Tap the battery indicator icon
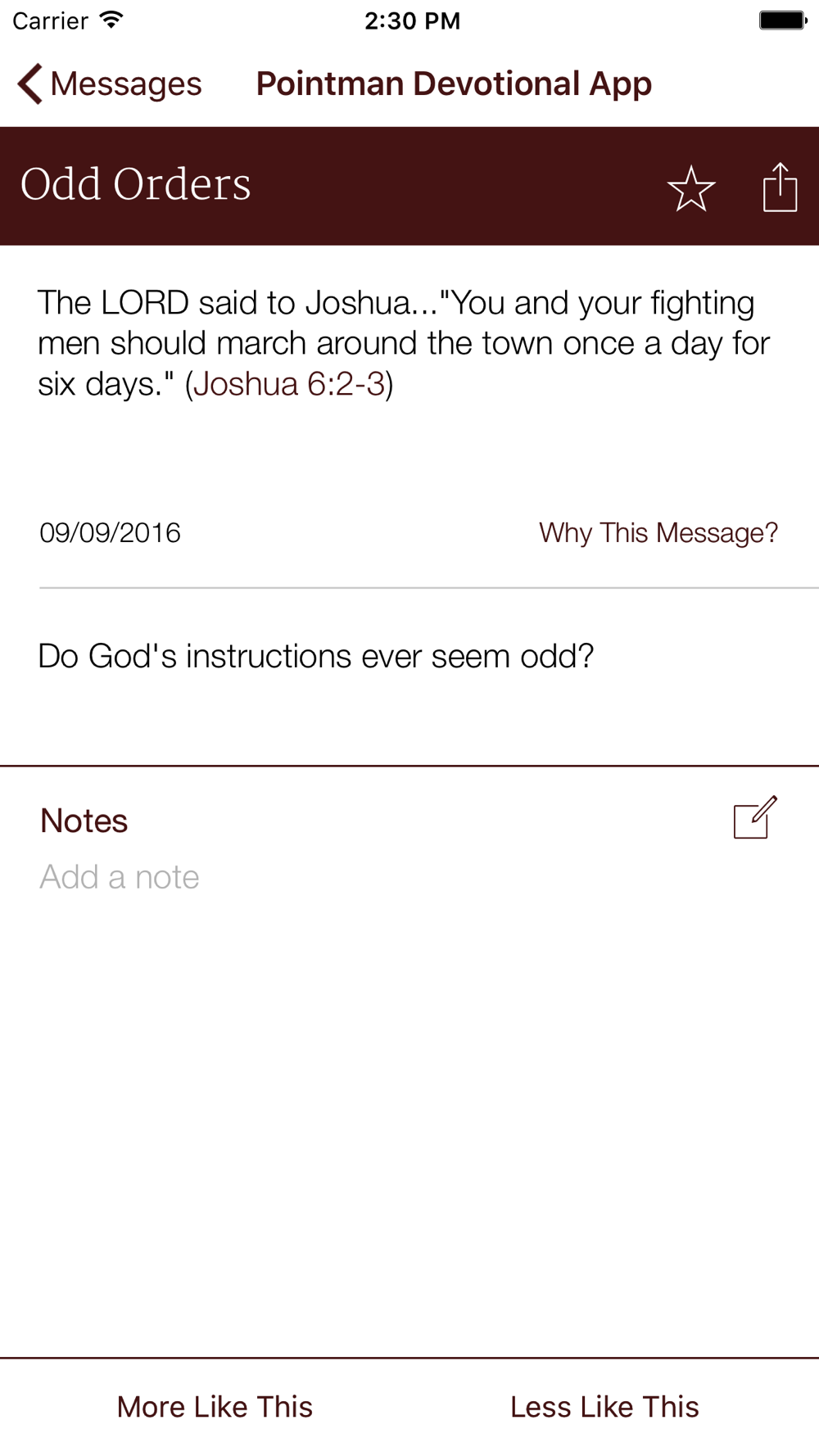This screenshot has height=1456, width=819. (783, 20)
